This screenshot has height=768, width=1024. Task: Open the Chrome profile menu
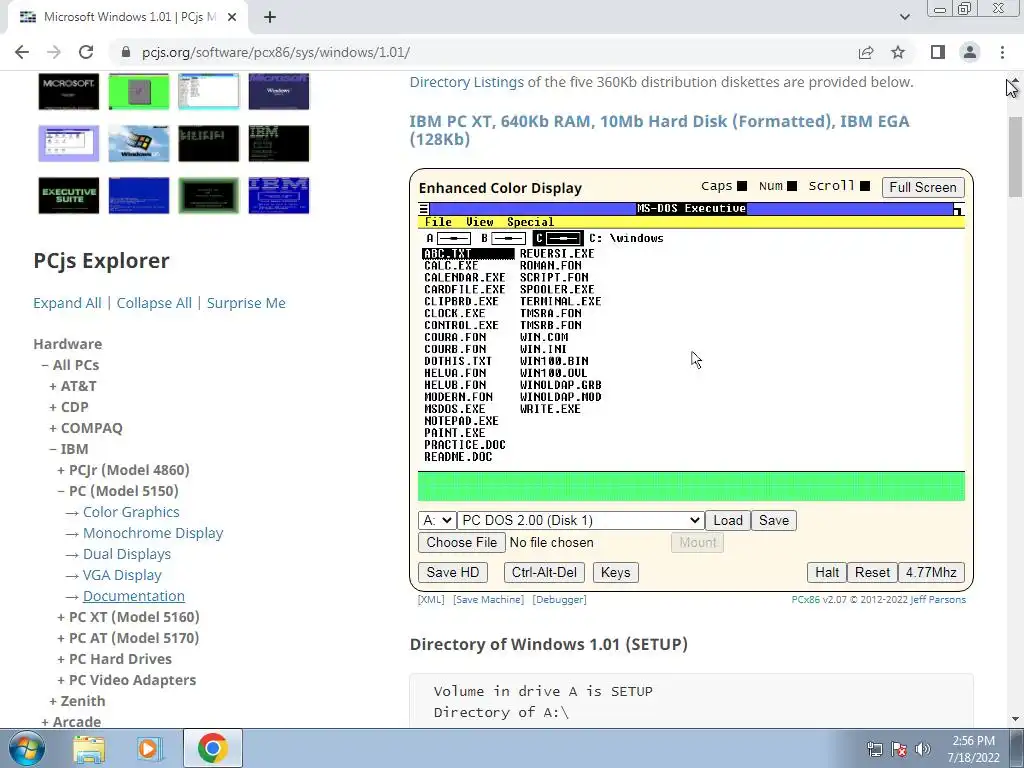(970, 52)
